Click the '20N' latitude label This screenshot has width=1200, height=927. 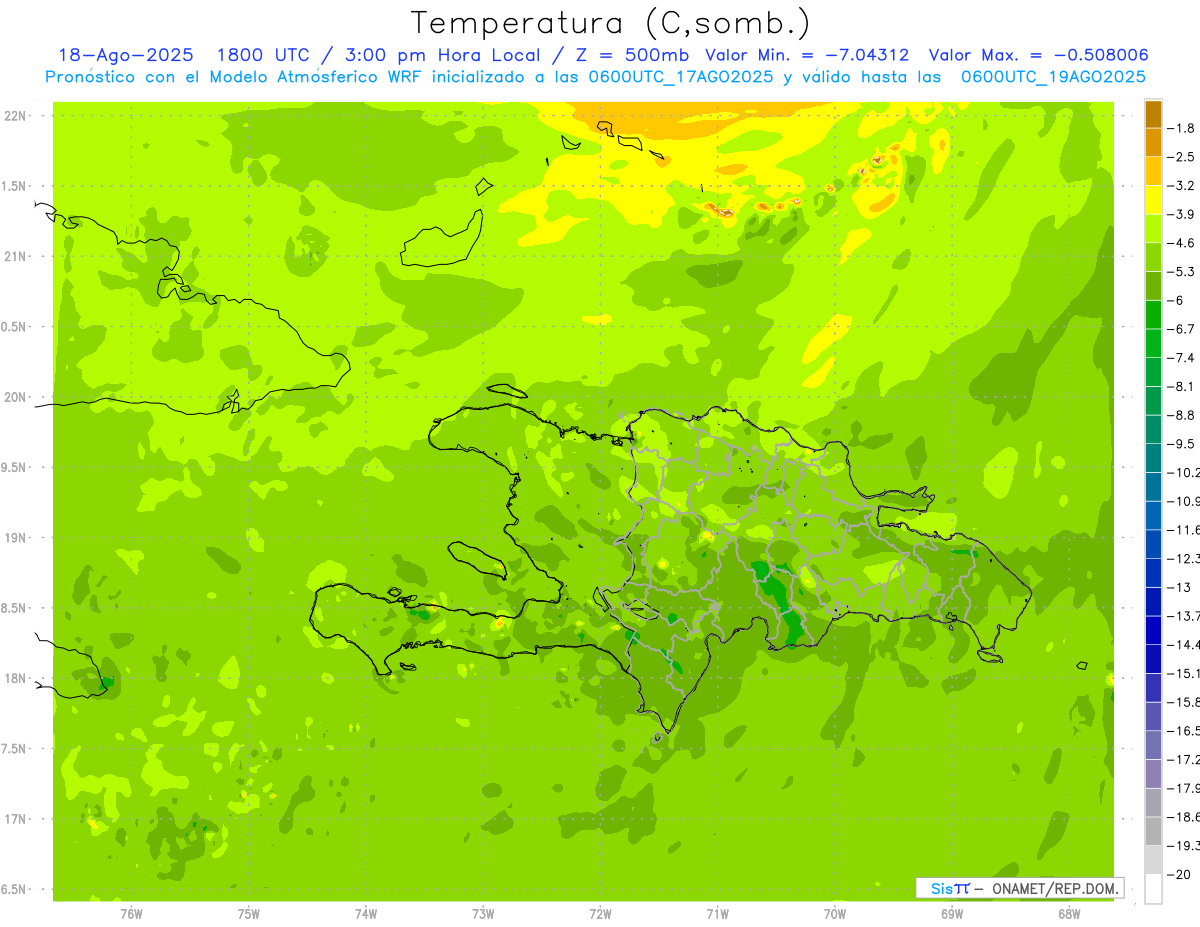[x=15, y=397]
